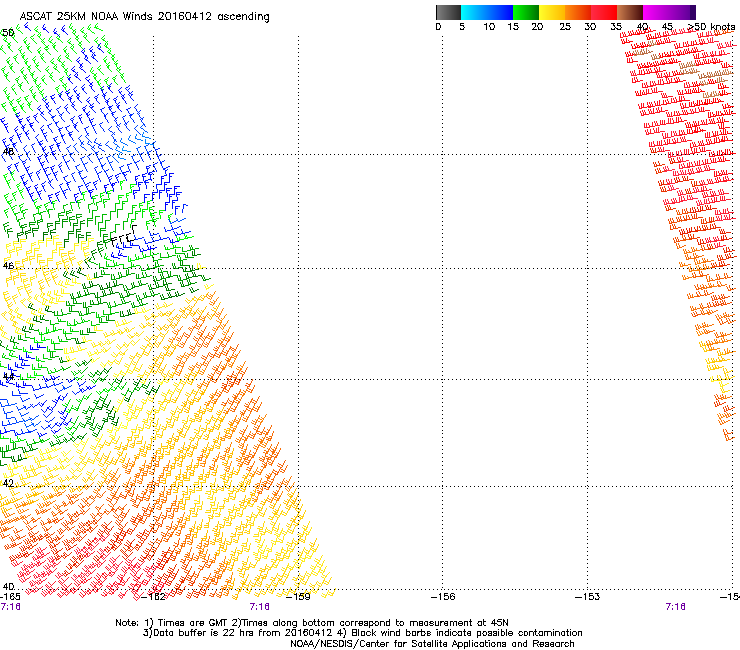
Task: Click the '>50 knots' legend label
Action: point(711,27)
